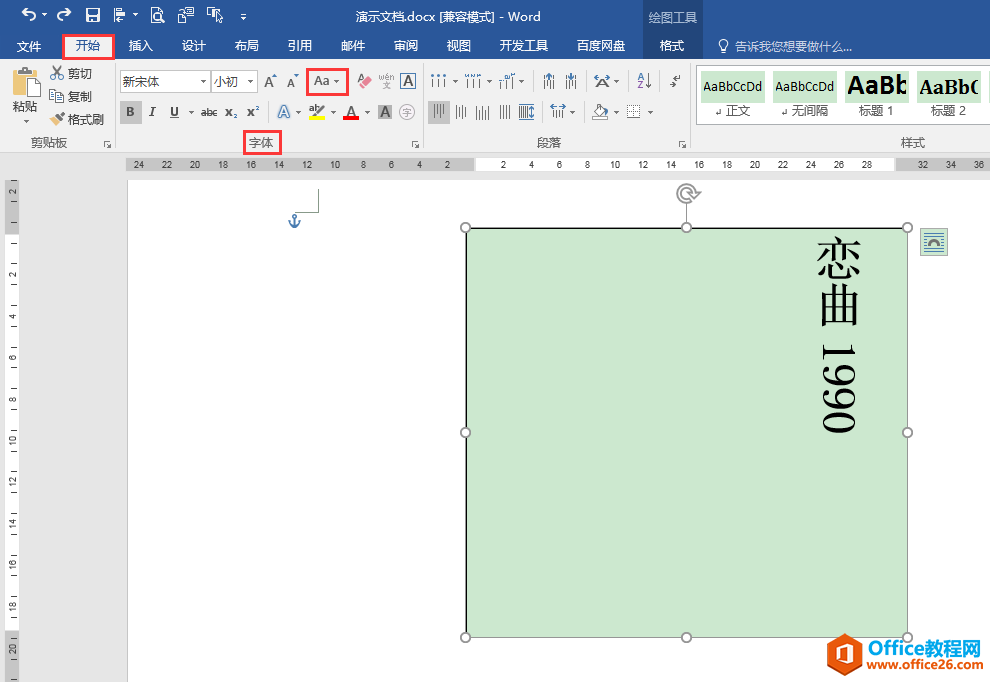Screen dimensions: 990x682
Task: Apply the red font color swatch
Action: point(351,112)
